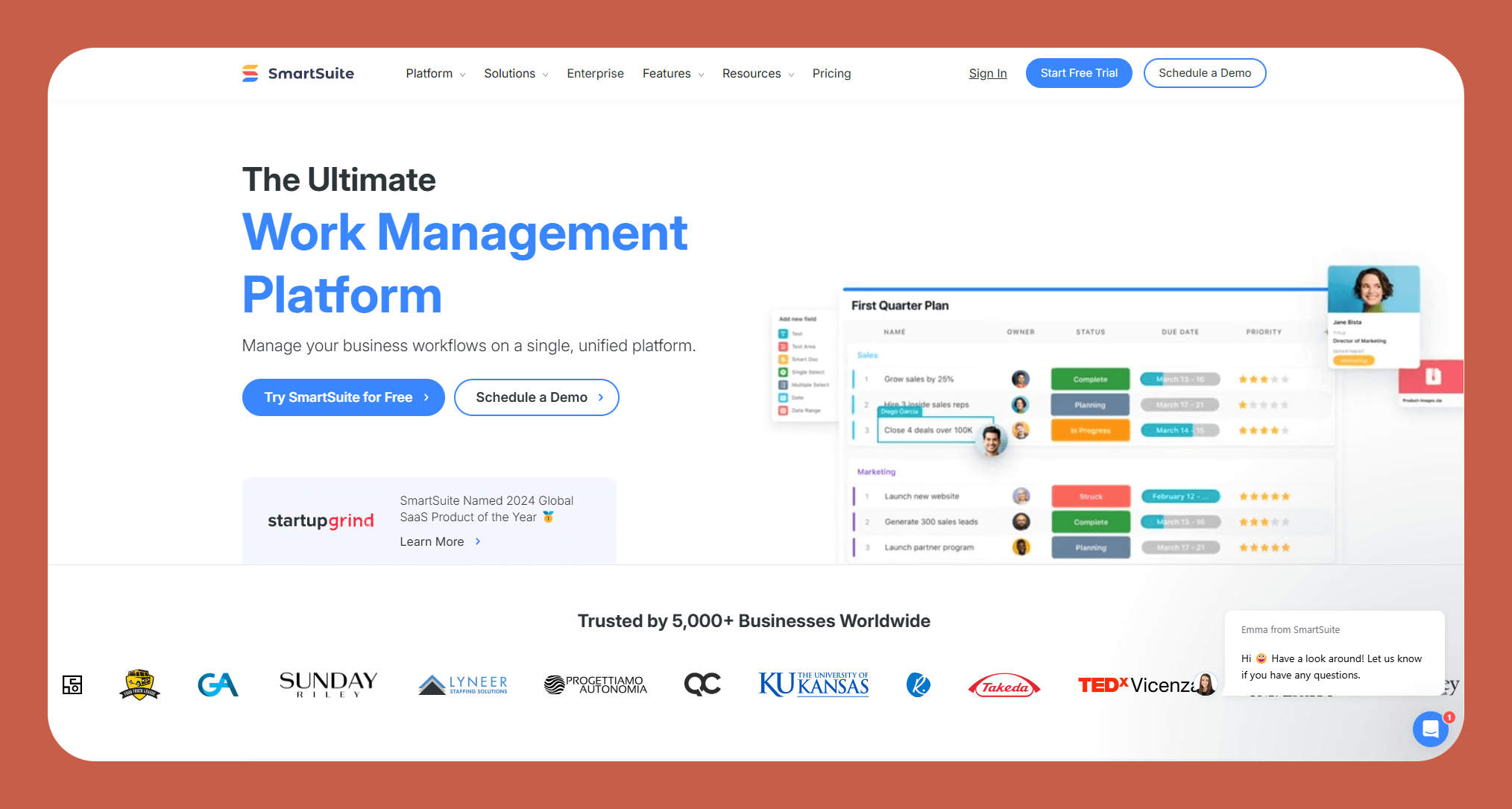Click the "Launch partner program" row name
Image resolution: width=1512 pixels, height=809 pixels.
click(929, 547)
